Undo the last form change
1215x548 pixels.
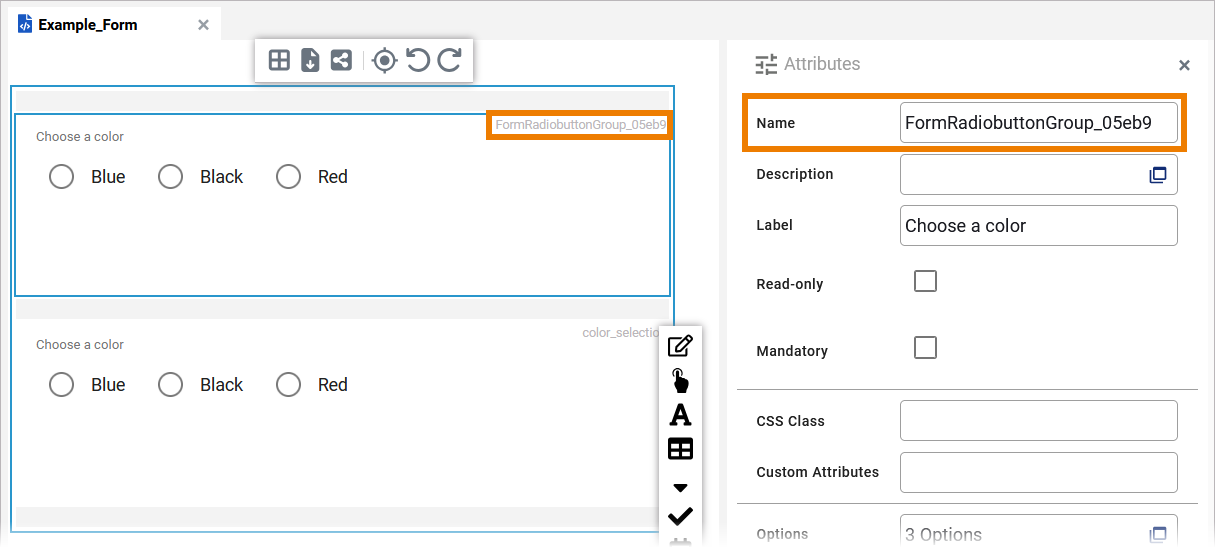[418, 60]
